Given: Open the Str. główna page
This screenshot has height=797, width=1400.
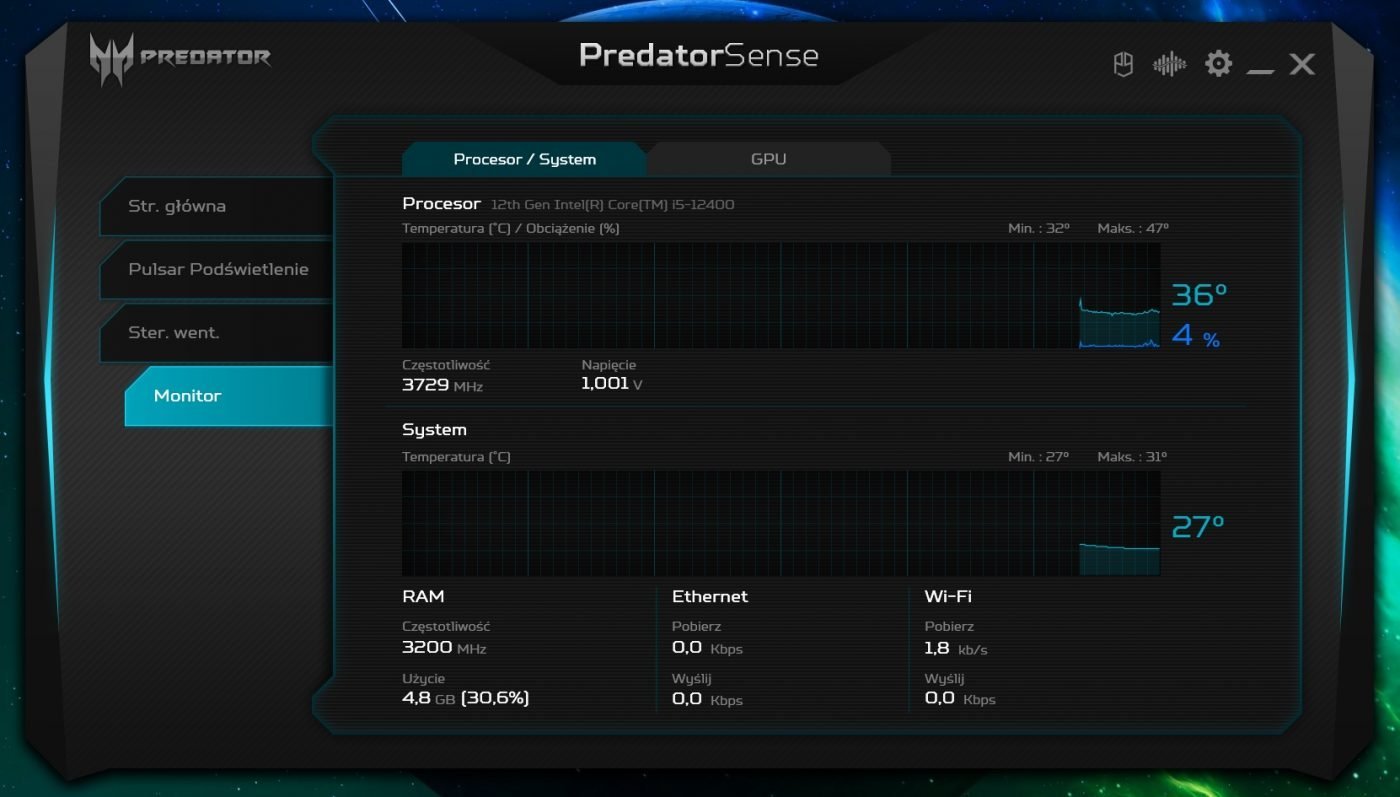Looking at the screenshot, I should [216, 206].
